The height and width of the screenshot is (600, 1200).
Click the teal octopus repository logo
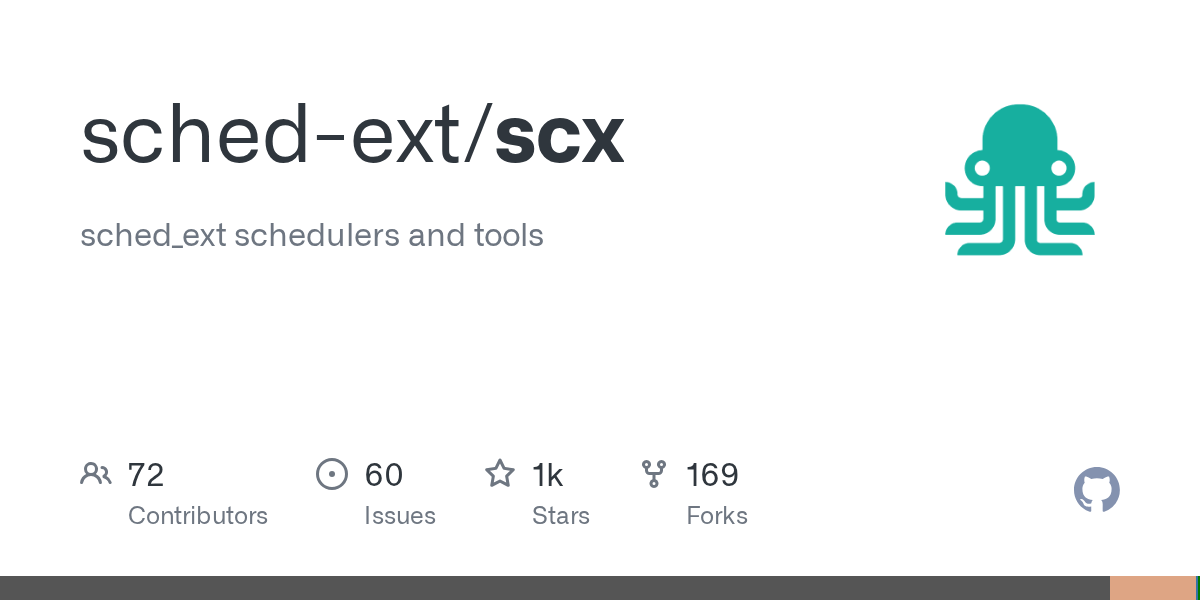point(1020,180)
